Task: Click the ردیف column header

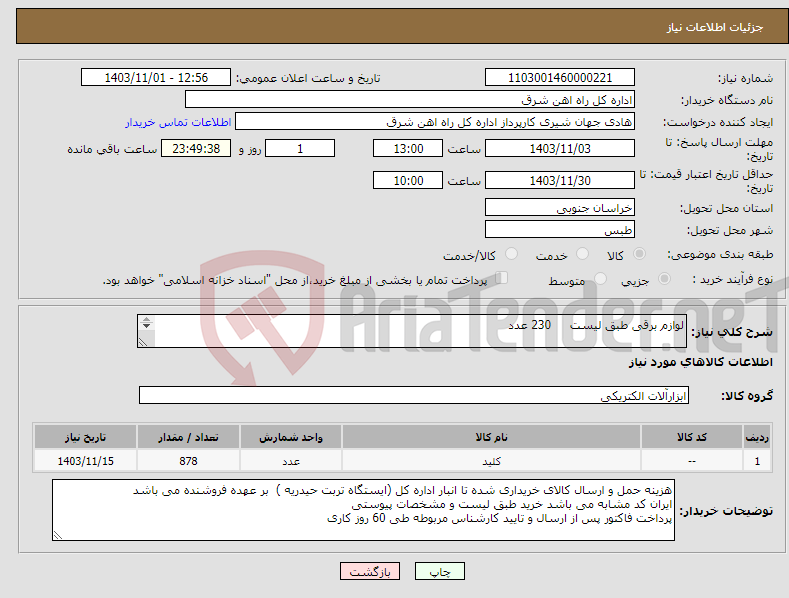Action: coord(757,437)
